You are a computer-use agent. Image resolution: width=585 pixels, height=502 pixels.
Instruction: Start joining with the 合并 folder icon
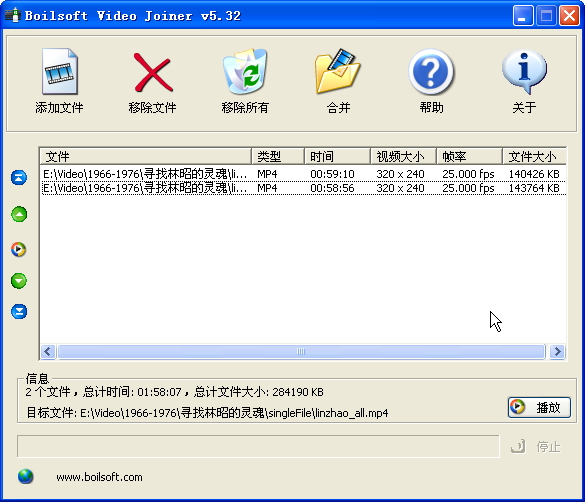pyautogui.click(x=338, y=71)
